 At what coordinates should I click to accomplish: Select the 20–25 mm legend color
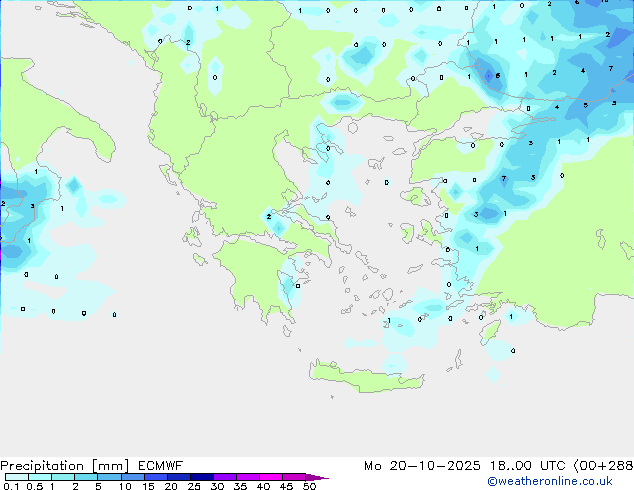point(178,477)
